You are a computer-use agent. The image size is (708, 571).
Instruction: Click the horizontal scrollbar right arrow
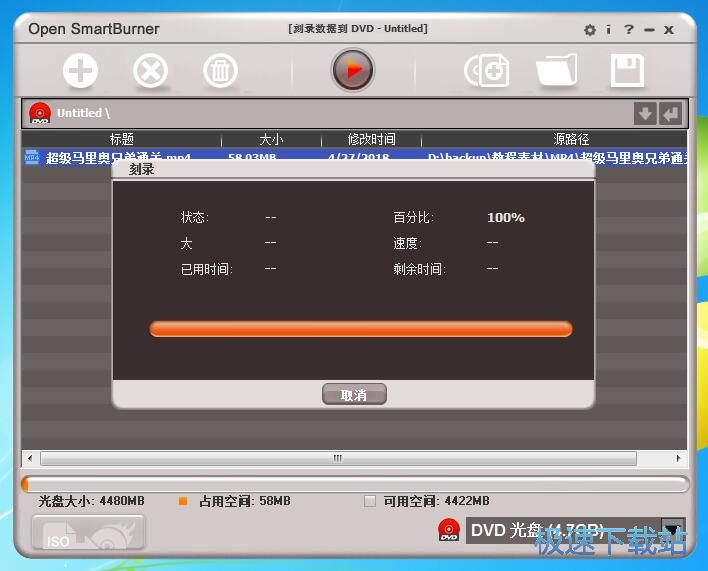pos(678,458)
